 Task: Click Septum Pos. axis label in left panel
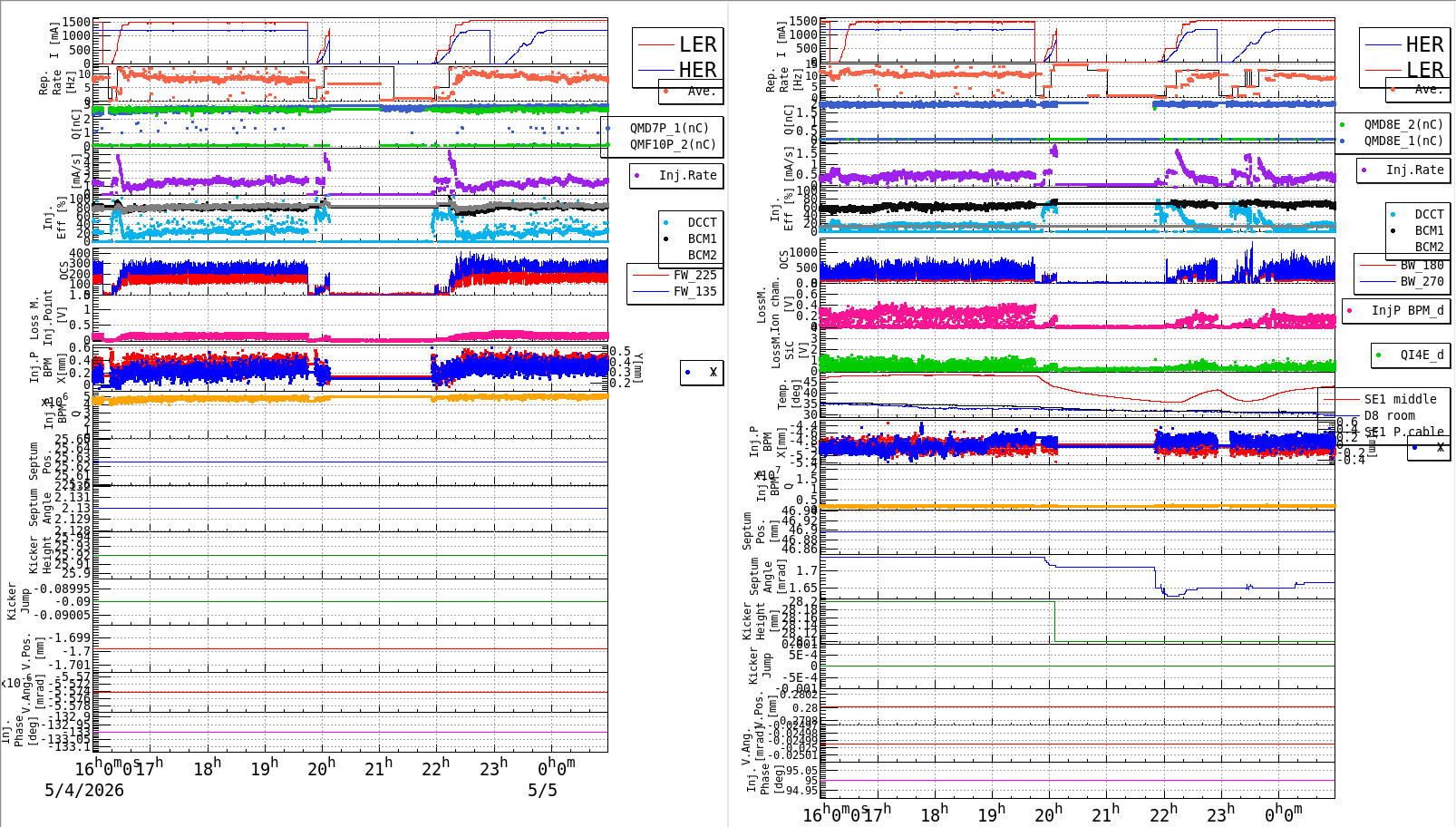[x=40, y=461]
